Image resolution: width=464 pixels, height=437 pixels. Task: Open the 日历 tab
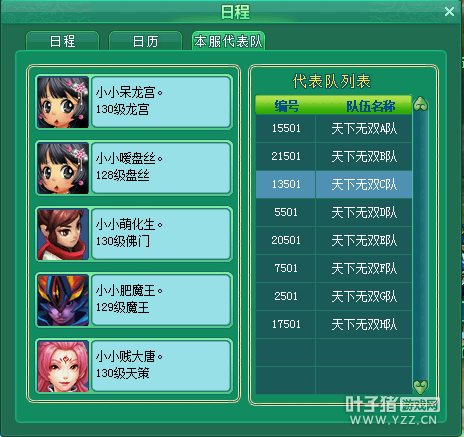tap(145, 41)
